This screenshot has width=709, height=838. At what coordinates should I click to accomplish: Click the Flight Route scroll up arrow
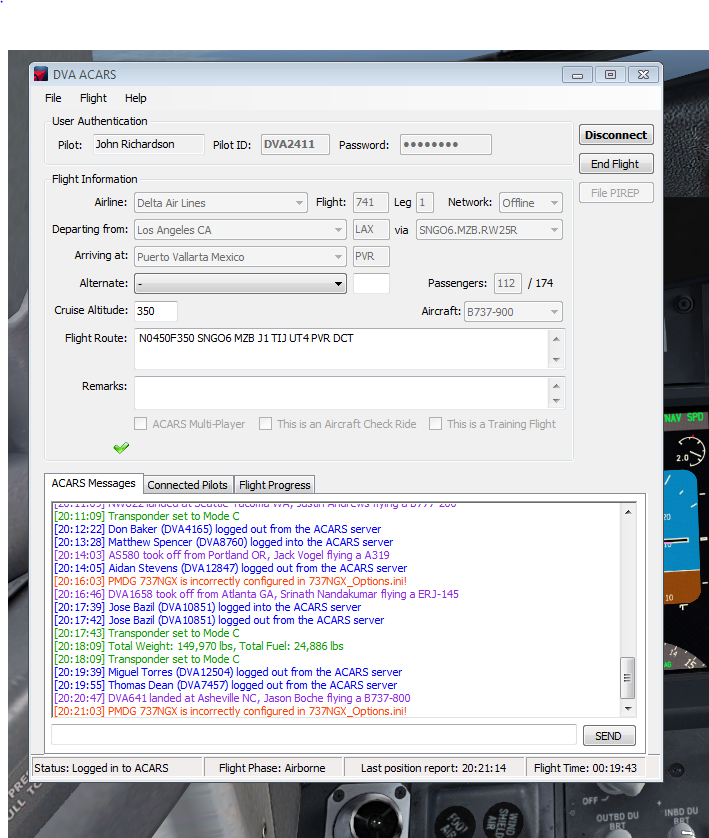[556, 339]
